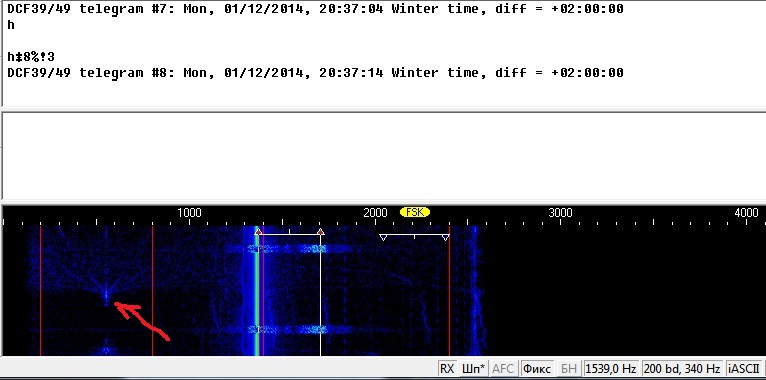Toggle AFC in the status bar
Image resolution: width=766 pixels, height=380 pixels.
(503, 369)
